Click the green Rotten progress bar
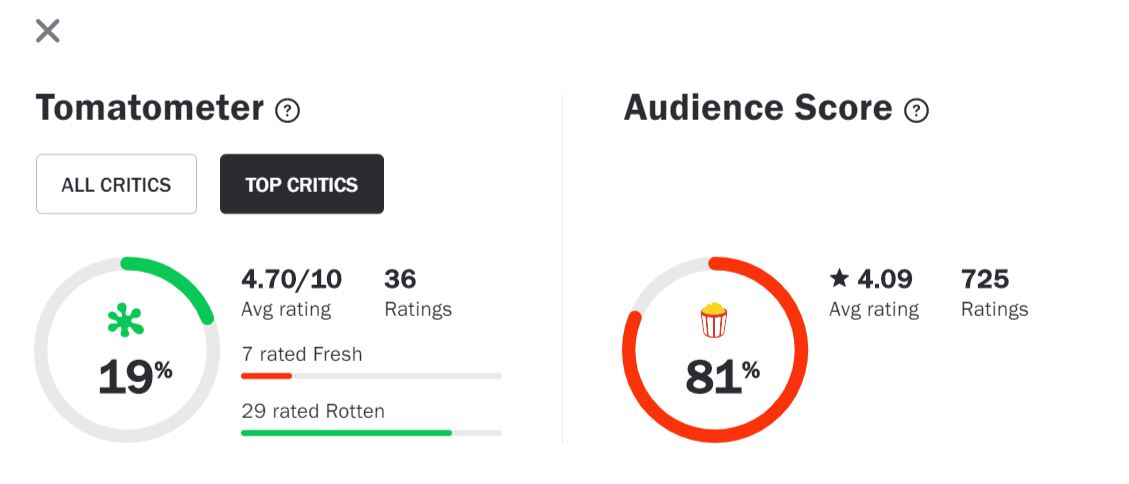This screenshot has width=1129, height=484. (346, 433)
